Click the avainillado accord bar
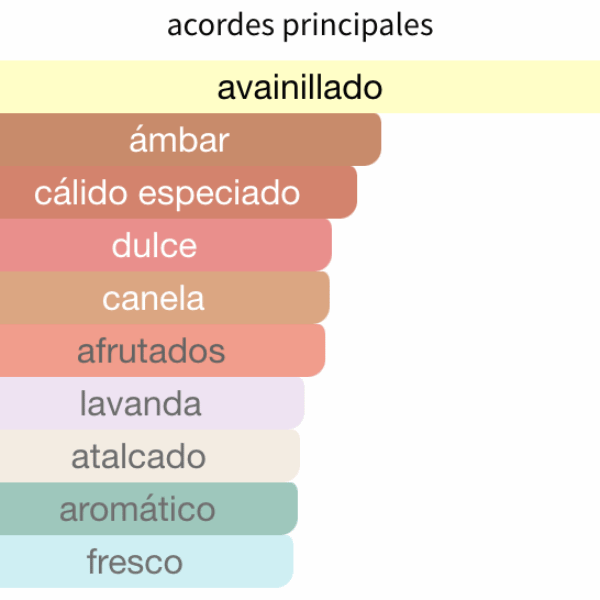This screenshot has width=600, height=600. pyautogui.click(x=300, y=87)
